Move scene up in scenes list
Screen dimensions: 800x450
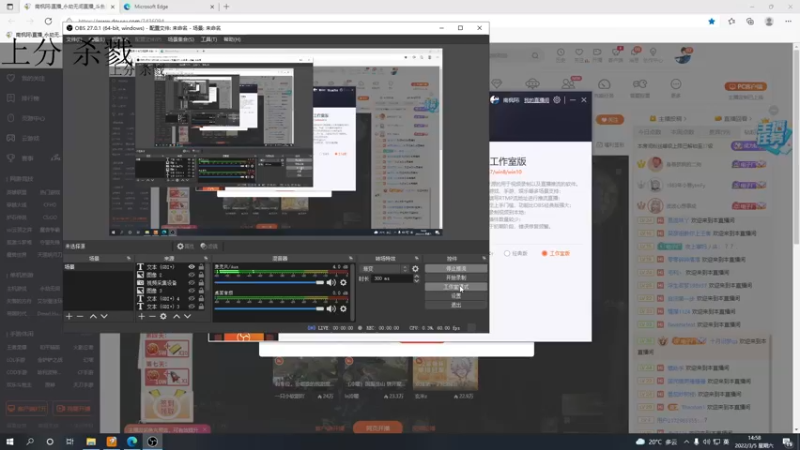pos(93,316)
